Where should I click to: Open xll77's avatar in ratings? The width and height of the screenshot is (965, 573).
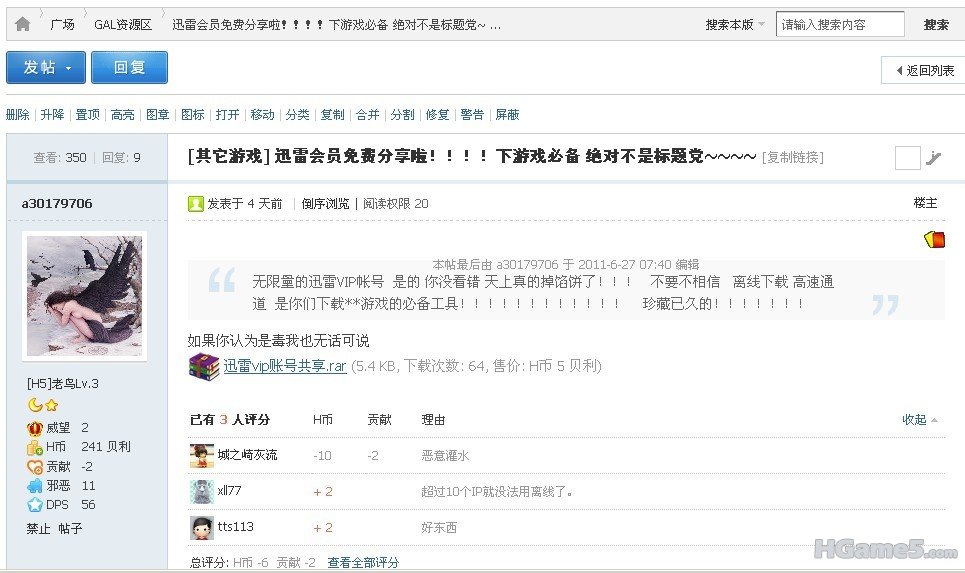tap(202, 491)
